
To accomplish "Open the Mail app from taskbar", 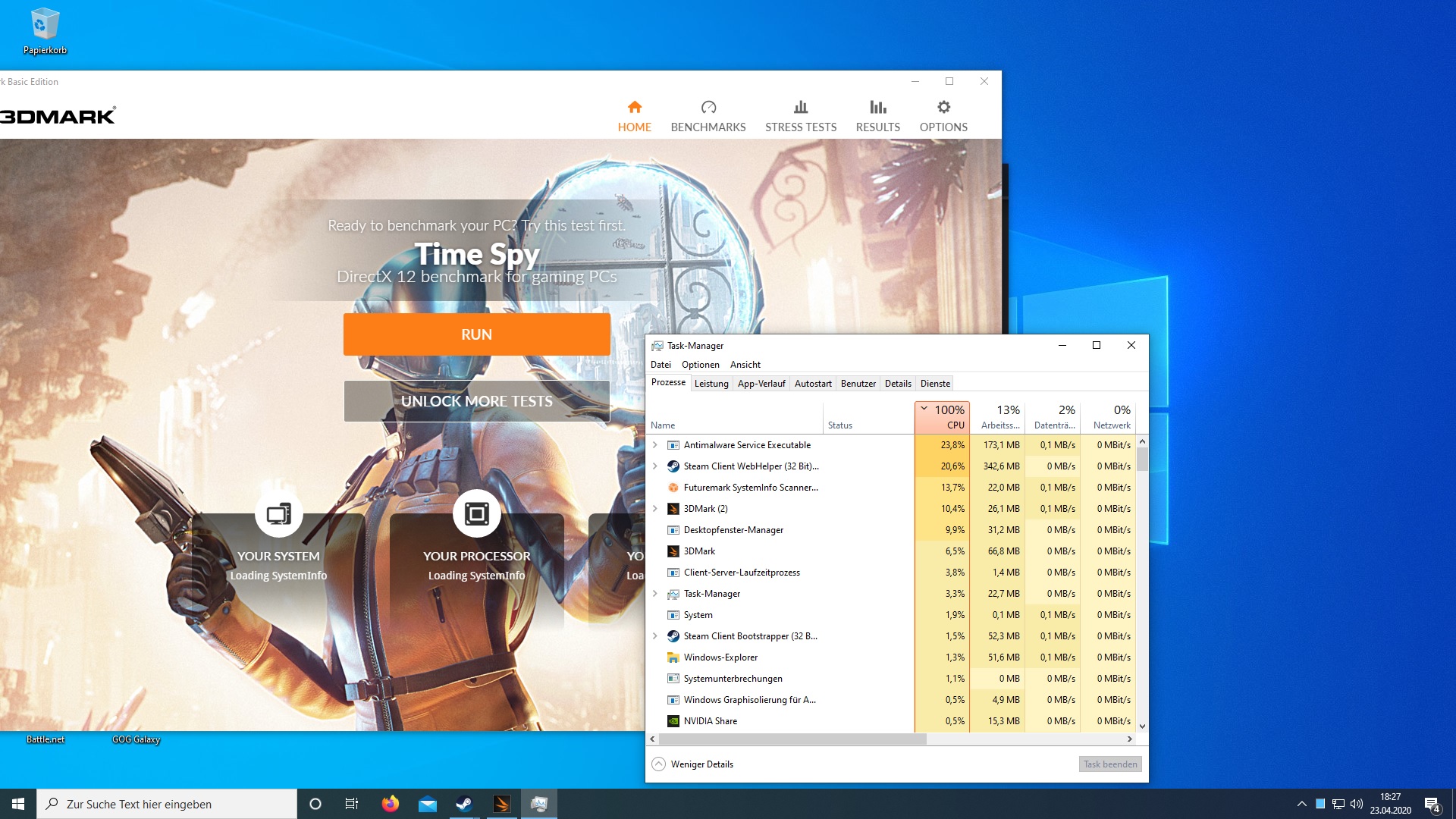I will 428,804.
